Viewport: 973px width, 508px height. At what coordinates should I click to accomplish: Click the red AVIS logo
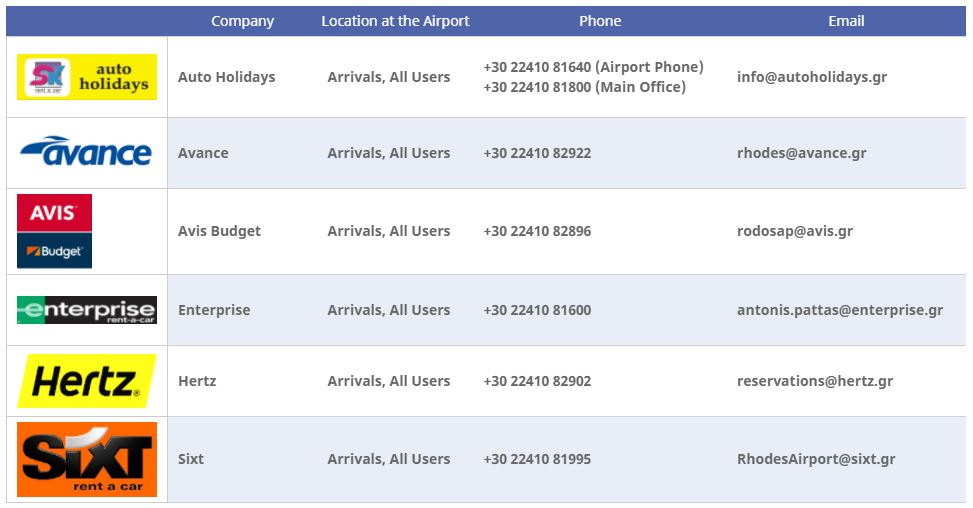(55, 213)
